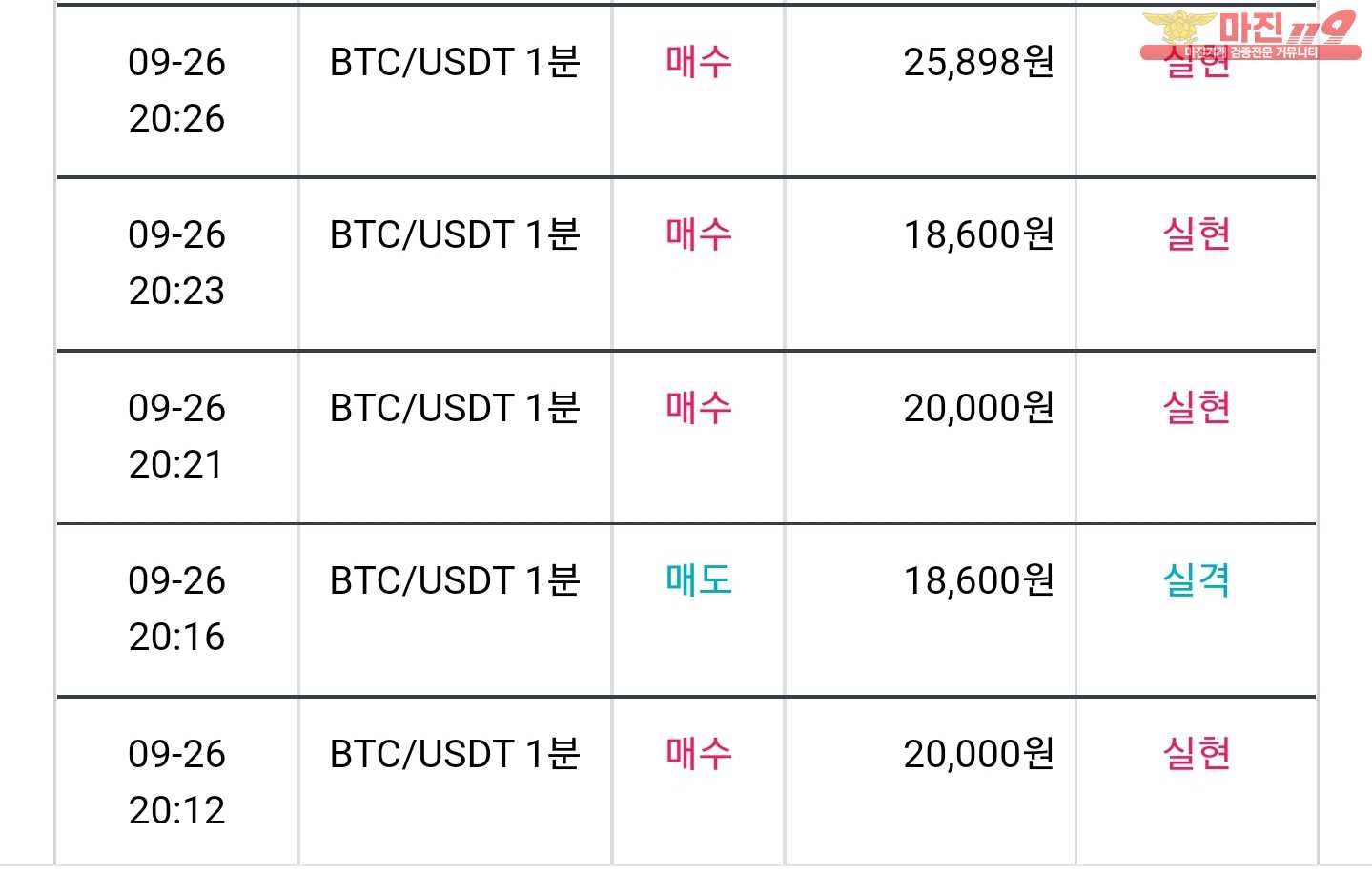Select the 20,000원 amount in the 20:21 row

pyautogui.click(x=978, y=408)
